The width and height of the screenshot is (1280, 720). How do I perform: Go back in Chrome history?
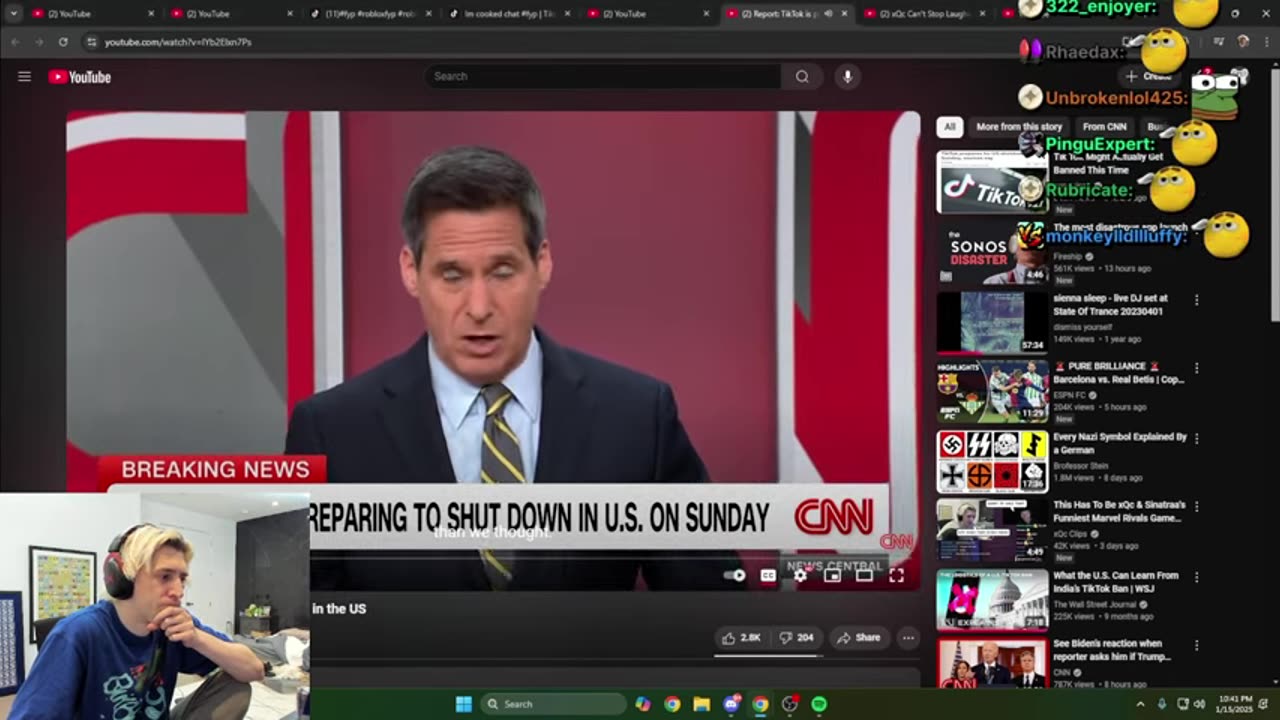[15, 42]
